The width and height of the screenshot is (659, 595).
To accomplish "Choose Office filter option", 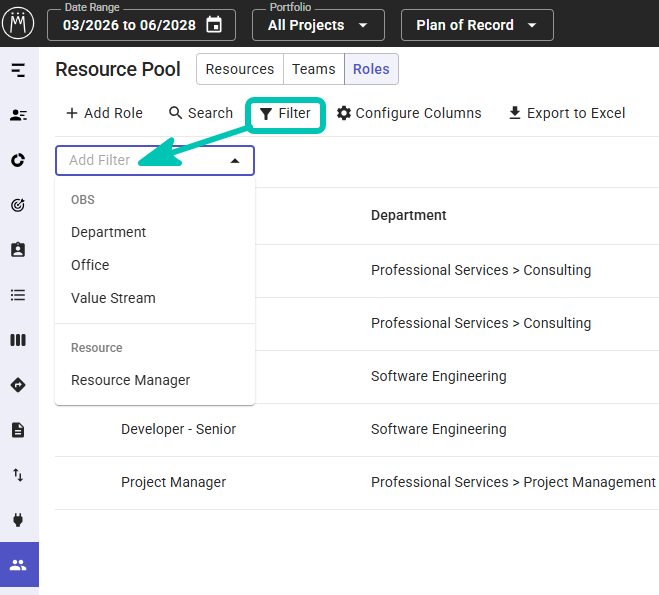I will click(155, 265).
